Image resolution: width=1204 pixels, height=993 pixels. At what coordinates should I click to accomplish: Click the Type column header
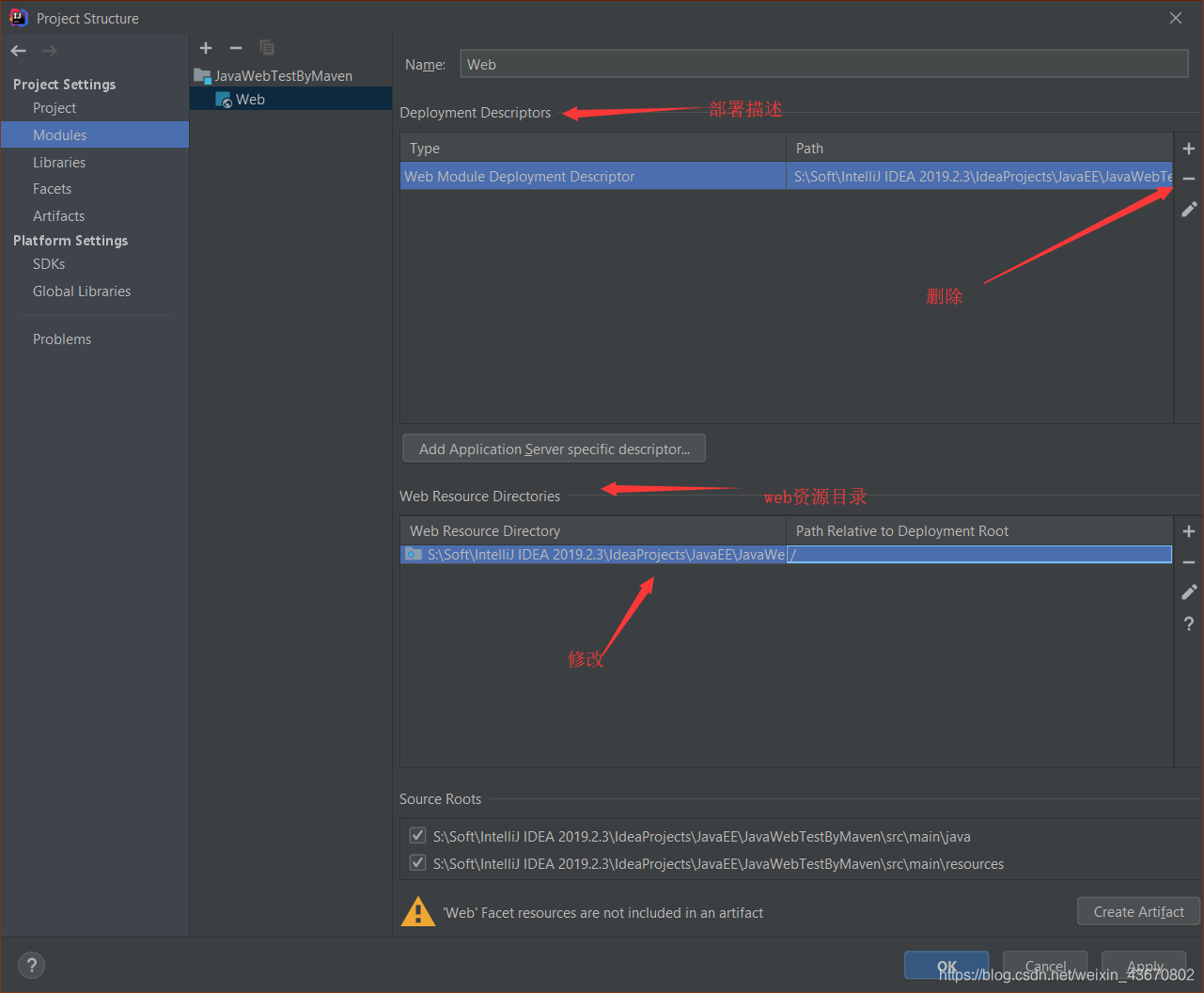coord(593,149)
